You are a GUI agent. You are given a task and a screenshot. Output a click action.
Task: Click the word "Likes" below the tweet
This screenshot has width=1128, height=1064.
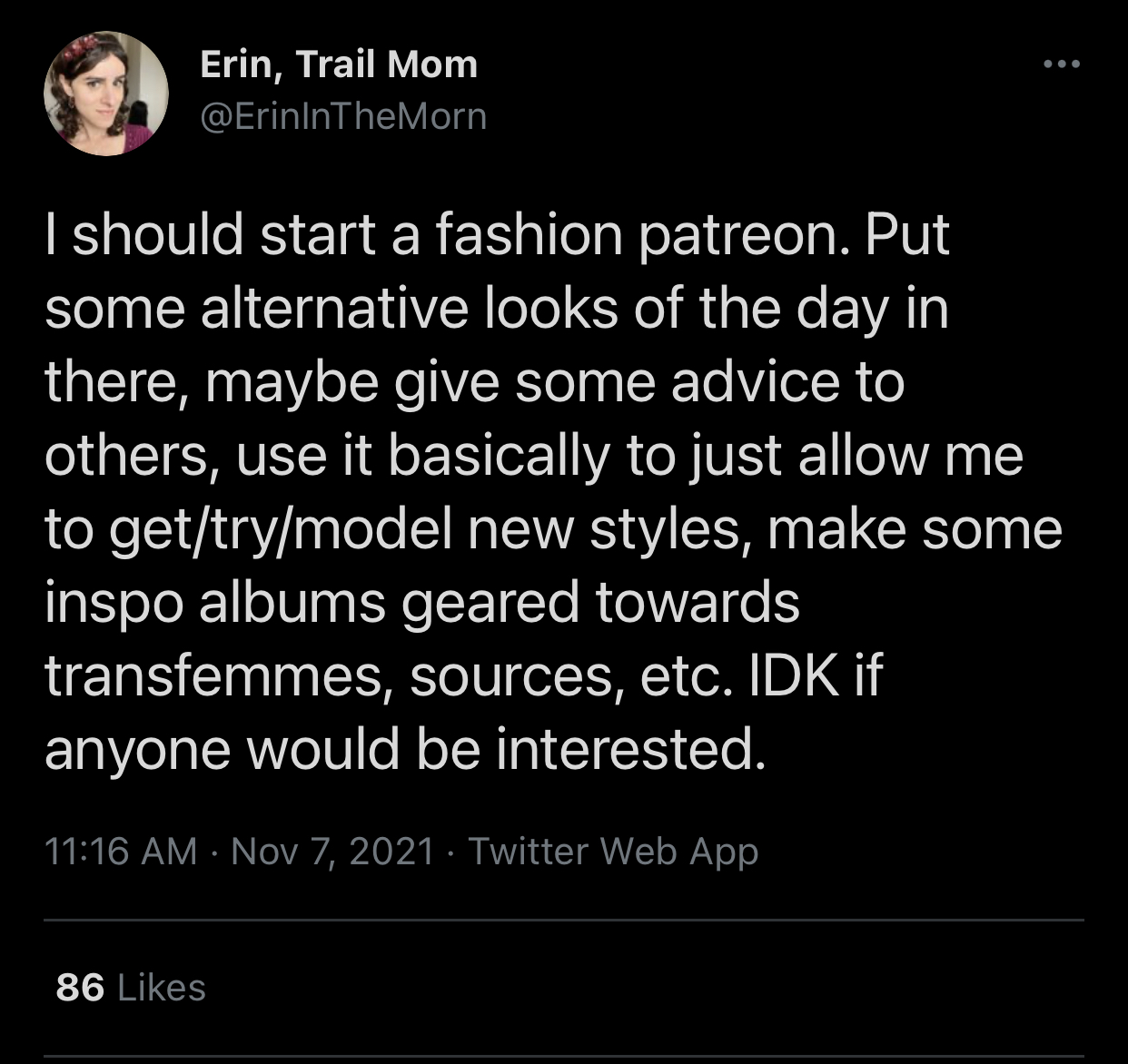pyautogui.click(x=162, y=988)
